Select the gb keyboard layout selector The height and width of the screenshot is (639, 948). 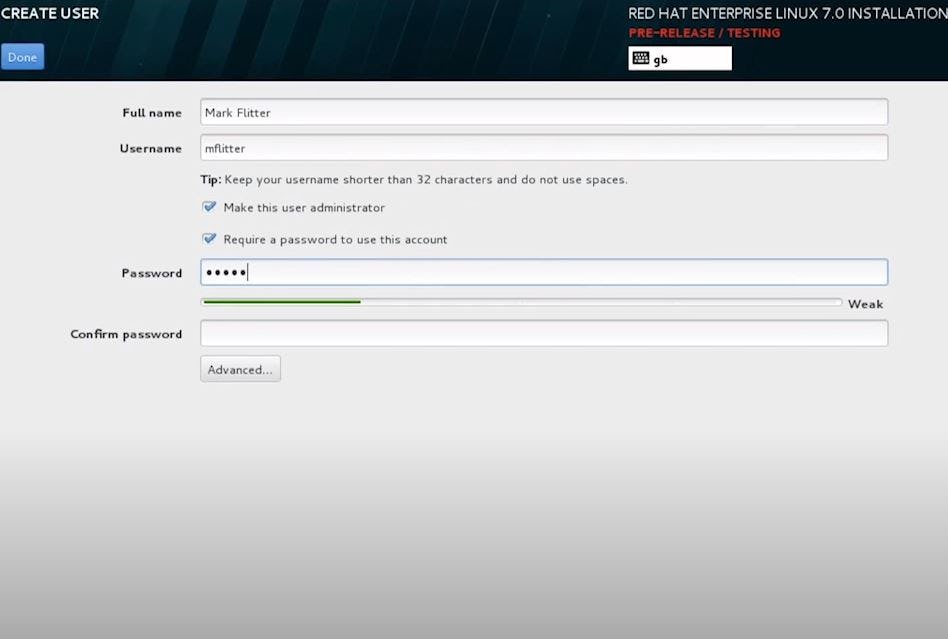tap(680, 58)
